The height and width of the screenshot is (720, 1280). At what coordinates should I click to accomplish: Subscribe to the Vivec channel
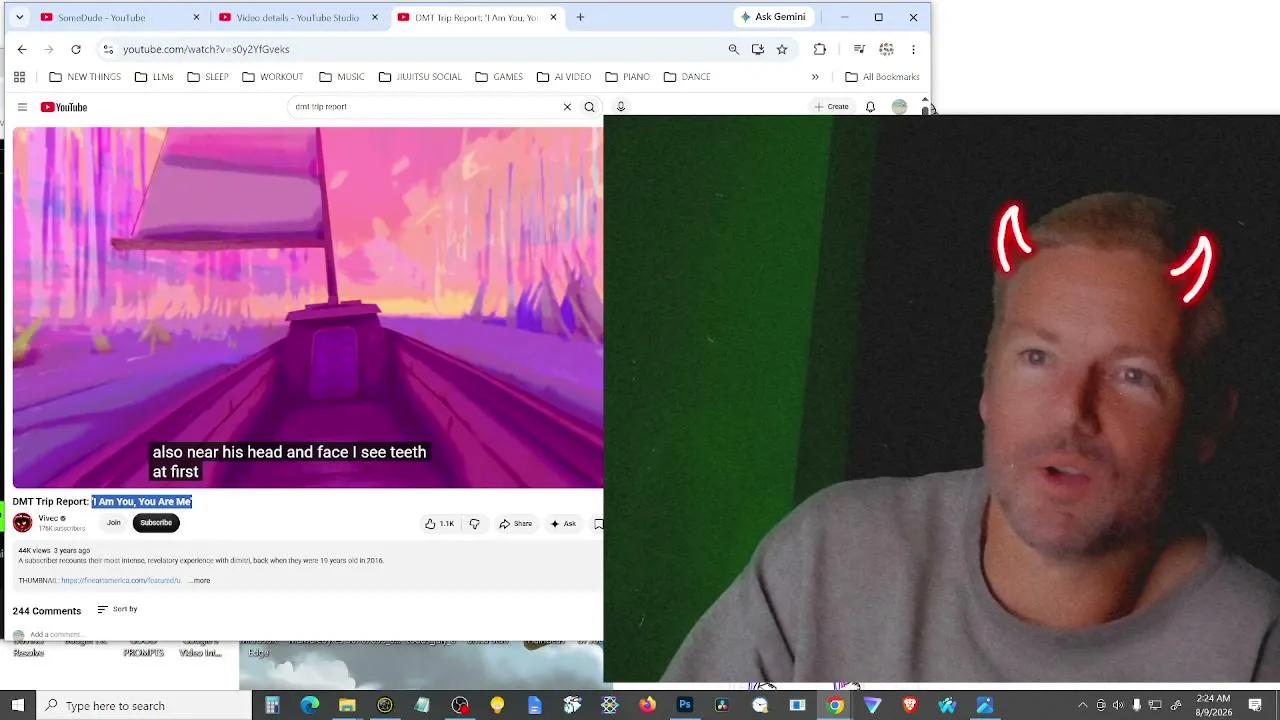click(x=156, y=523)
